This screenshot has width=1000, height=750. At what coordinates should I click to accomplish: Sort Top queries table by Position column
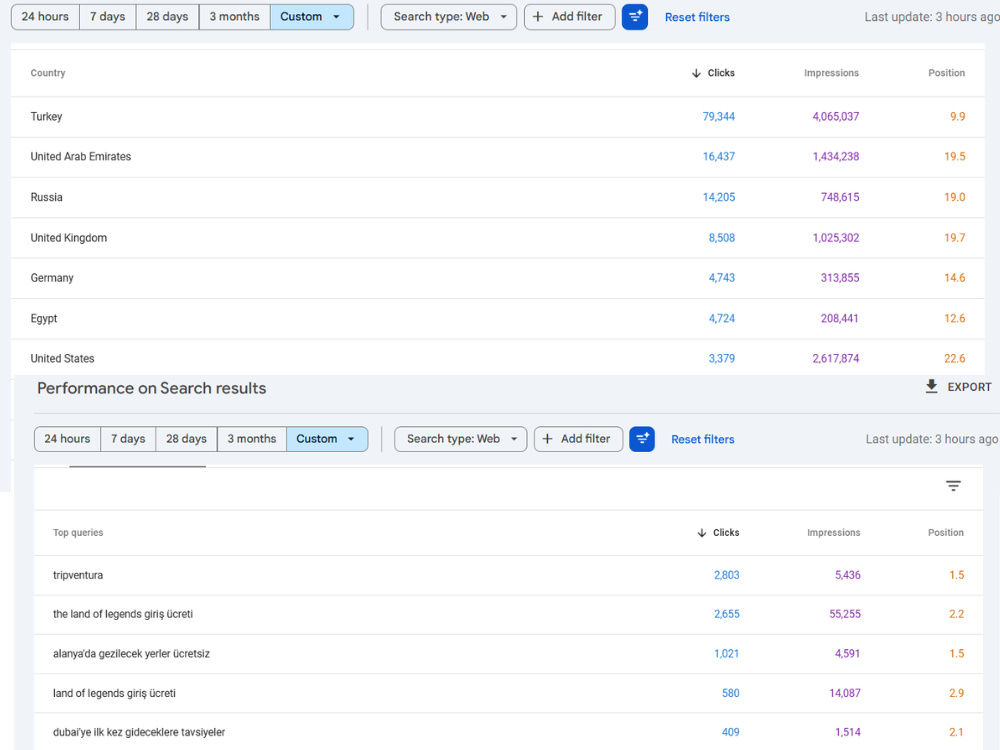point(945,533)
